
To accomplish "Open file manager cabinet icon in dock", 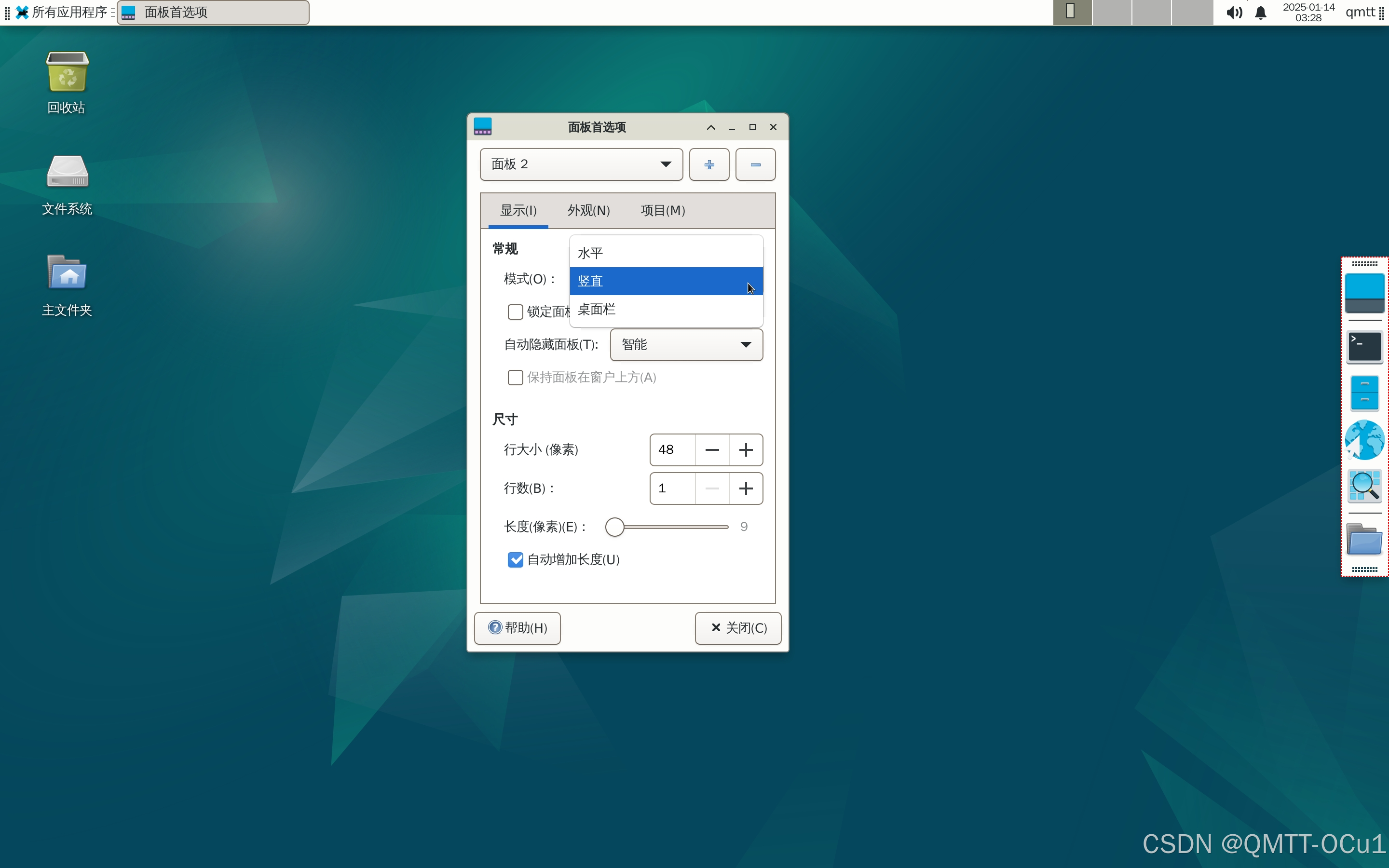I will click(1364, 393).
